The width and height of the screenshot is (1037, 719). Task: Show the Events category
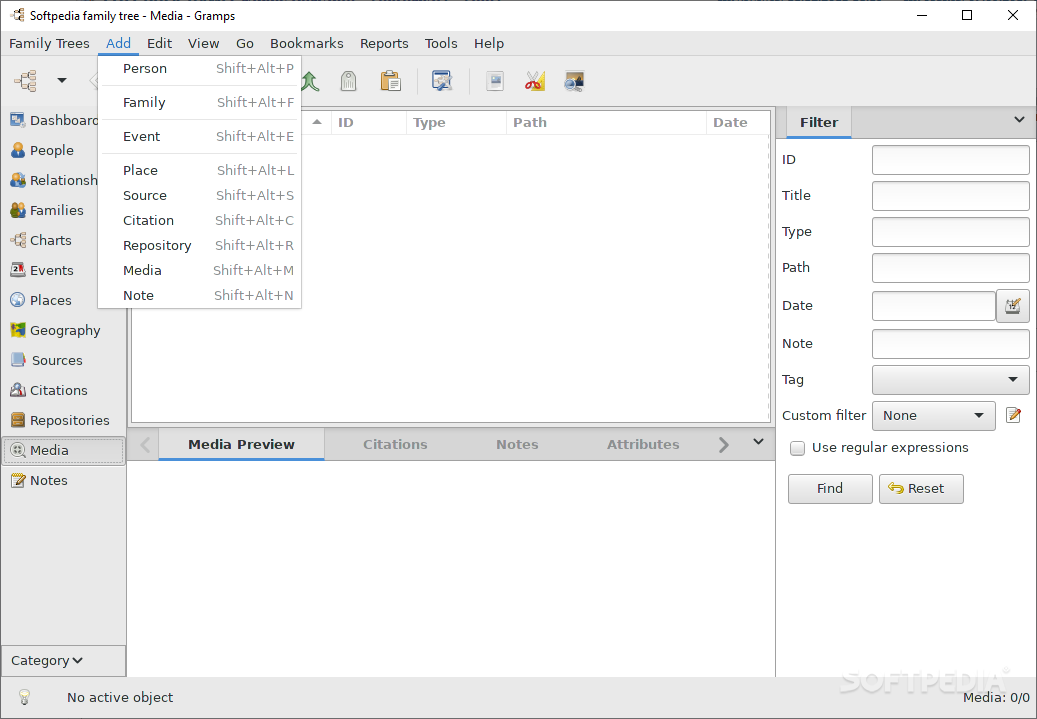coord(42,270)
